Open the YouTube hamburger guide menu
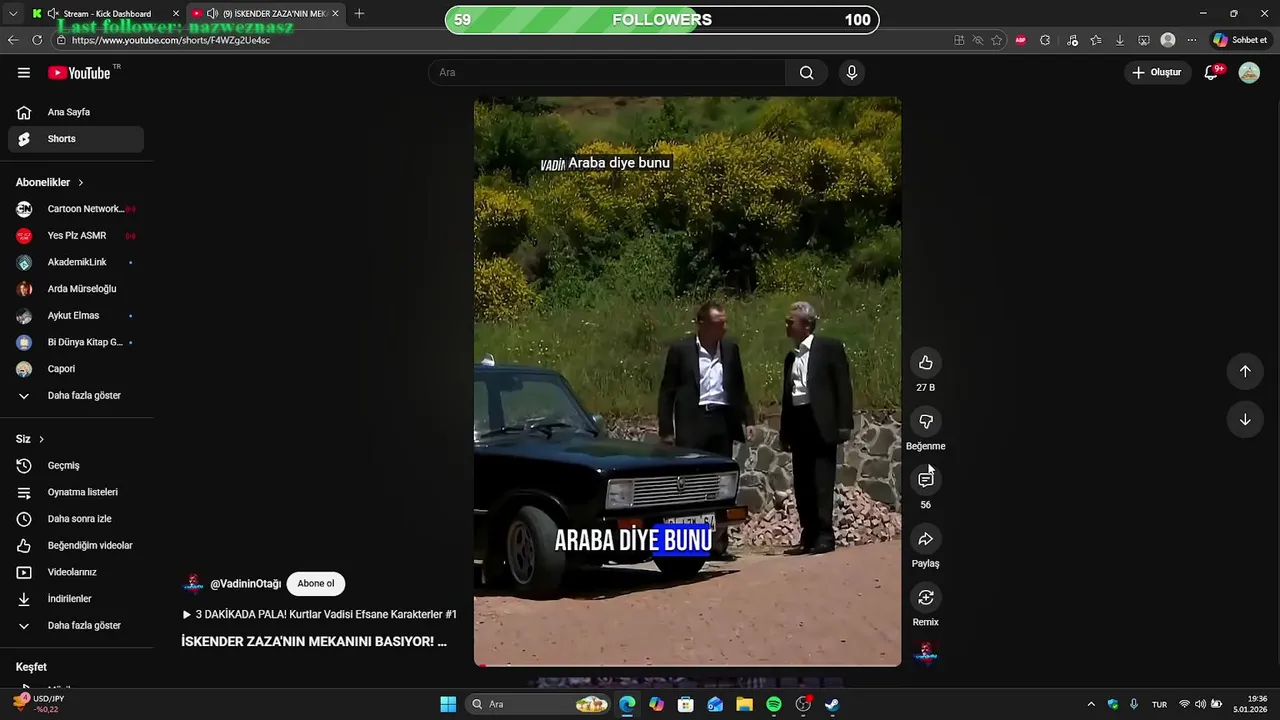1280x720 pixels. (24, 72)
